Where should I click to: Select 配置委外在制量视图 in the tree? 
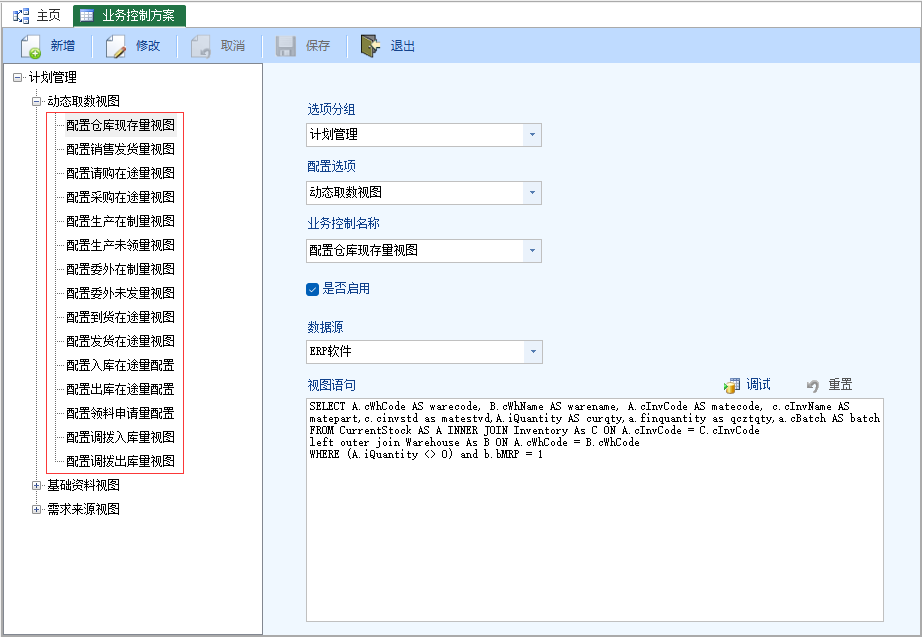point(121,269)
